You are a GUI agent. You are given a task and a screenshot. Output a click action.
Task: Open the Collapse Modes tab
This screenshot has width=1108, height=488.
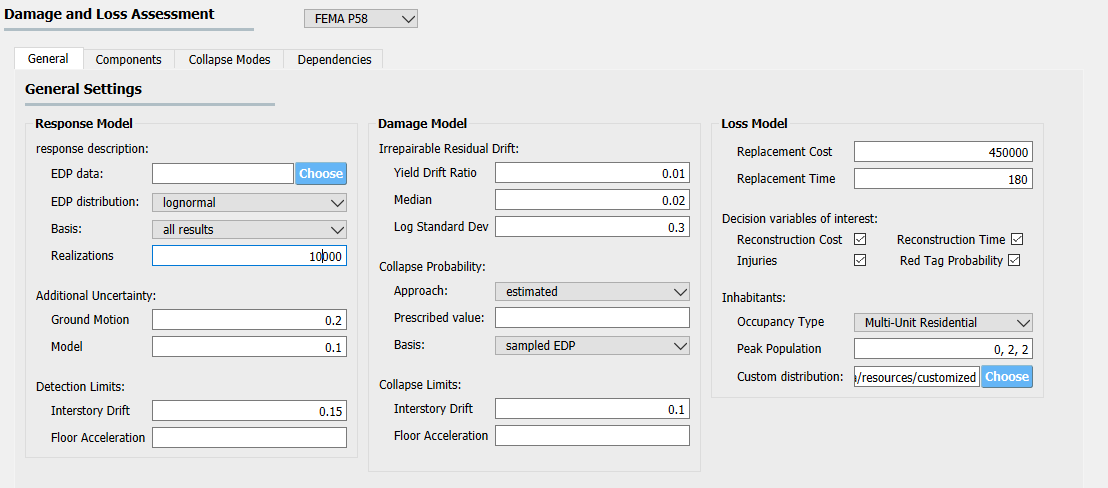click(229, 60)
